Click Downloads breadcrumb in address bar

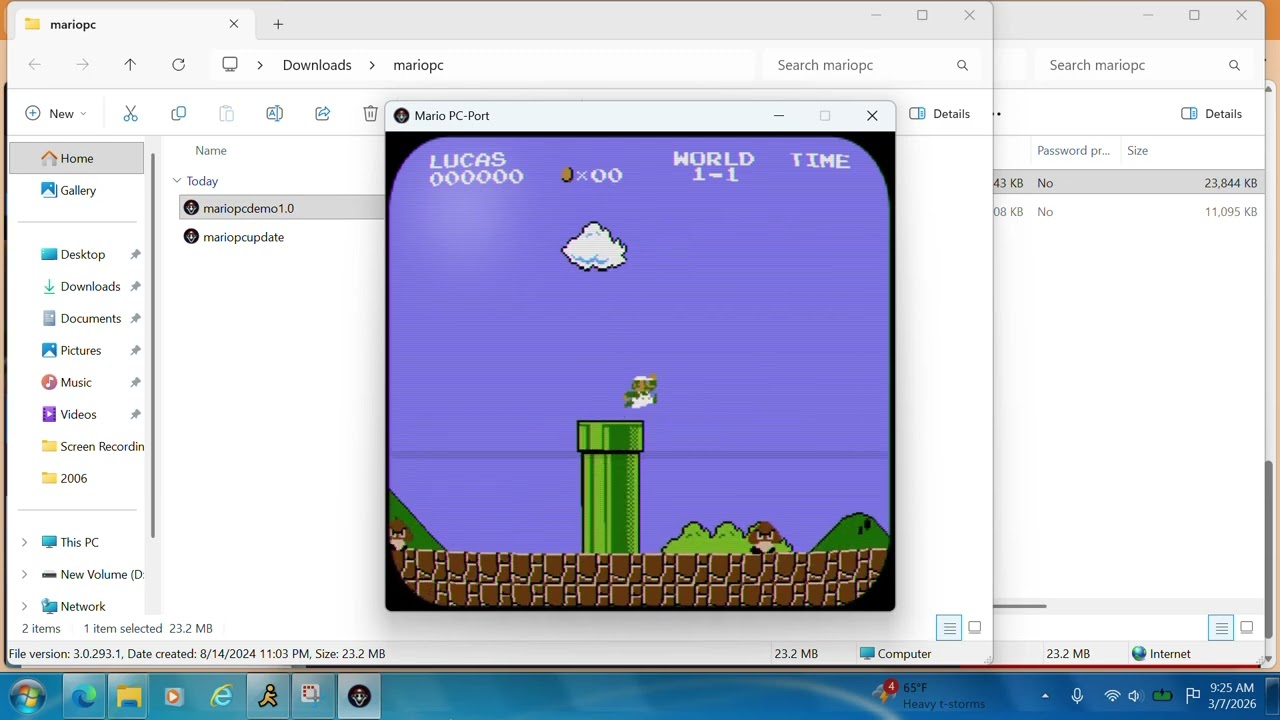317,65
